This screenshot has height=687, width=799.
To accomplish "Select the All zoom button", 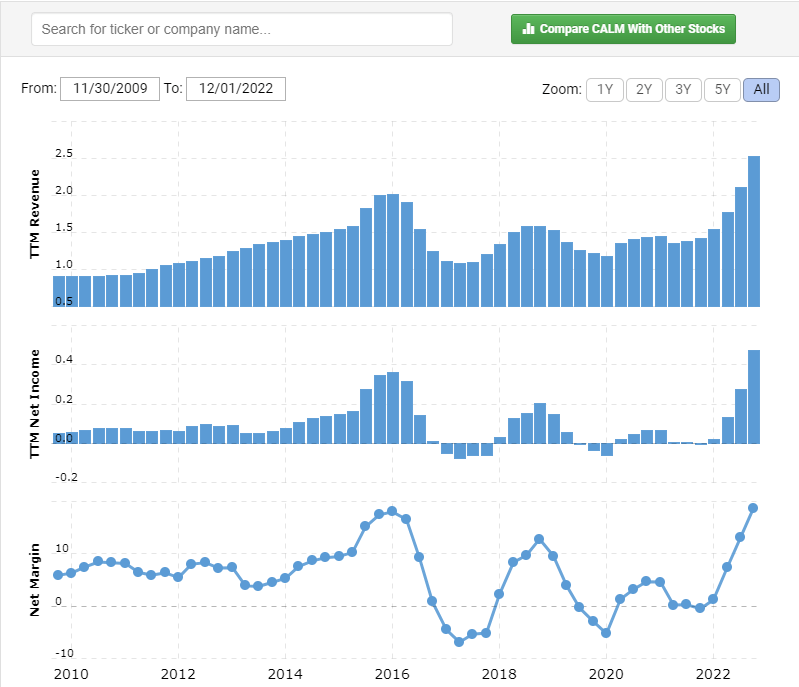I will [x=761, y=89].
